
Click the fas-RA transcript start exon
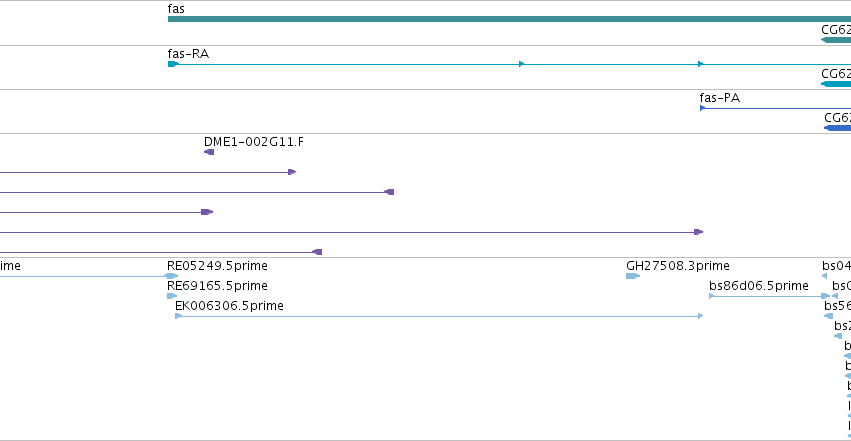click(173, 64)
